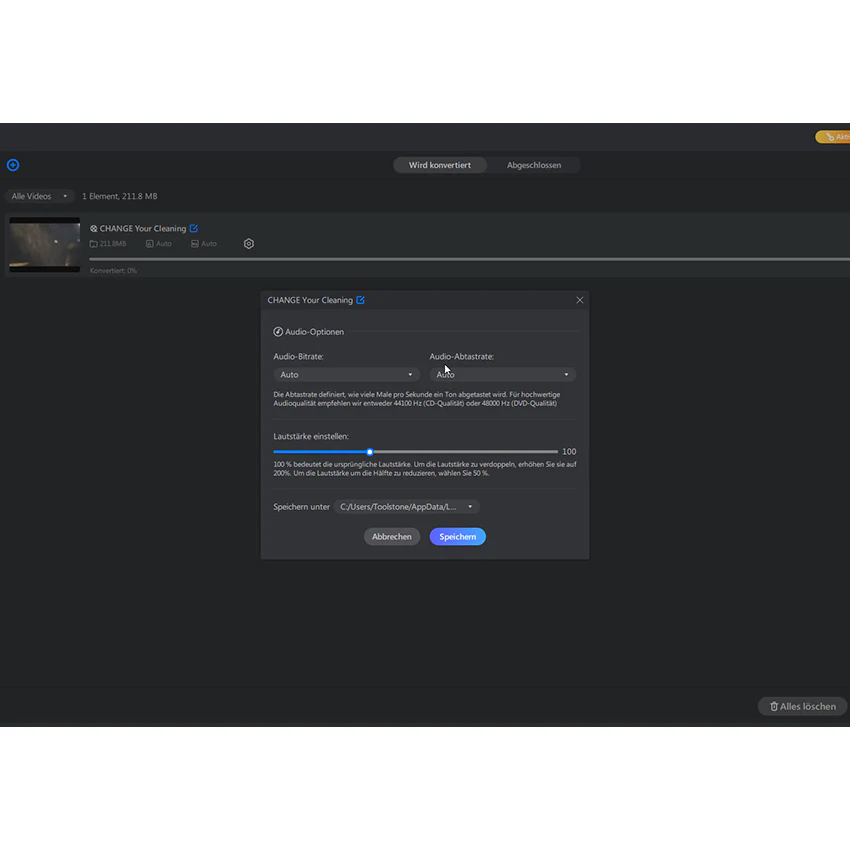Viewport: 850px width, 850px height.
Task: Click the 211.8MB file size icon
Action: pos(93,244)
